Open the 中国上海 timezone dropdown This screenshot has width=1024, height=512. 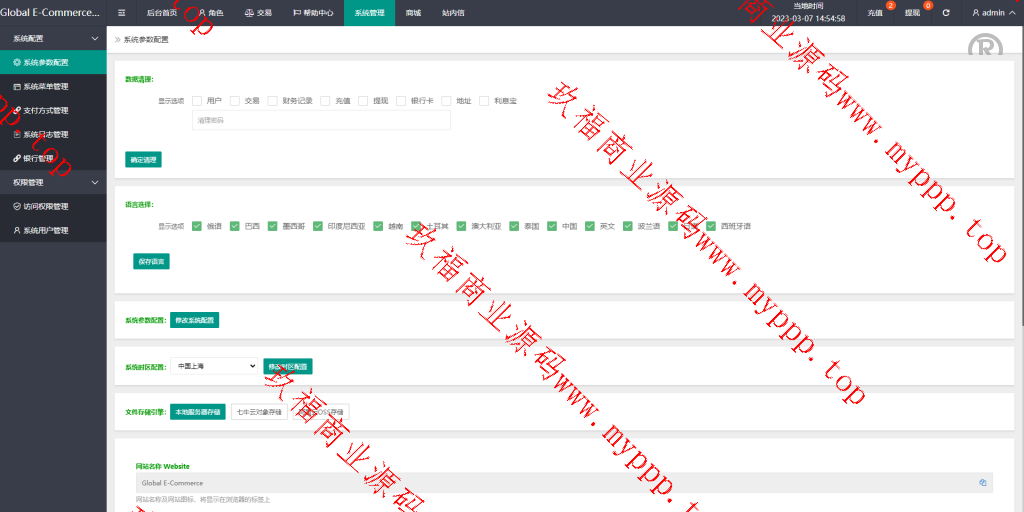214,367
